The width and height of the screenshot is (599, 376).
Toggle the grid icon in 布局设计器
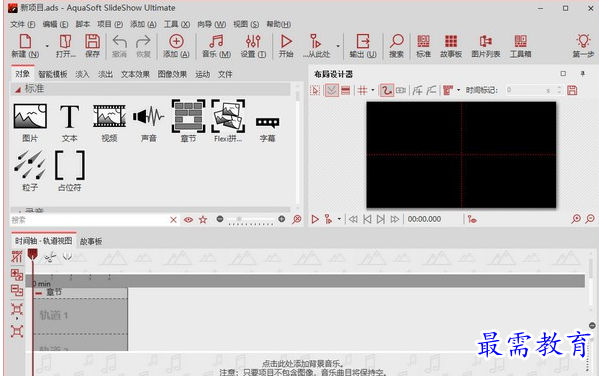click(362, 91)
